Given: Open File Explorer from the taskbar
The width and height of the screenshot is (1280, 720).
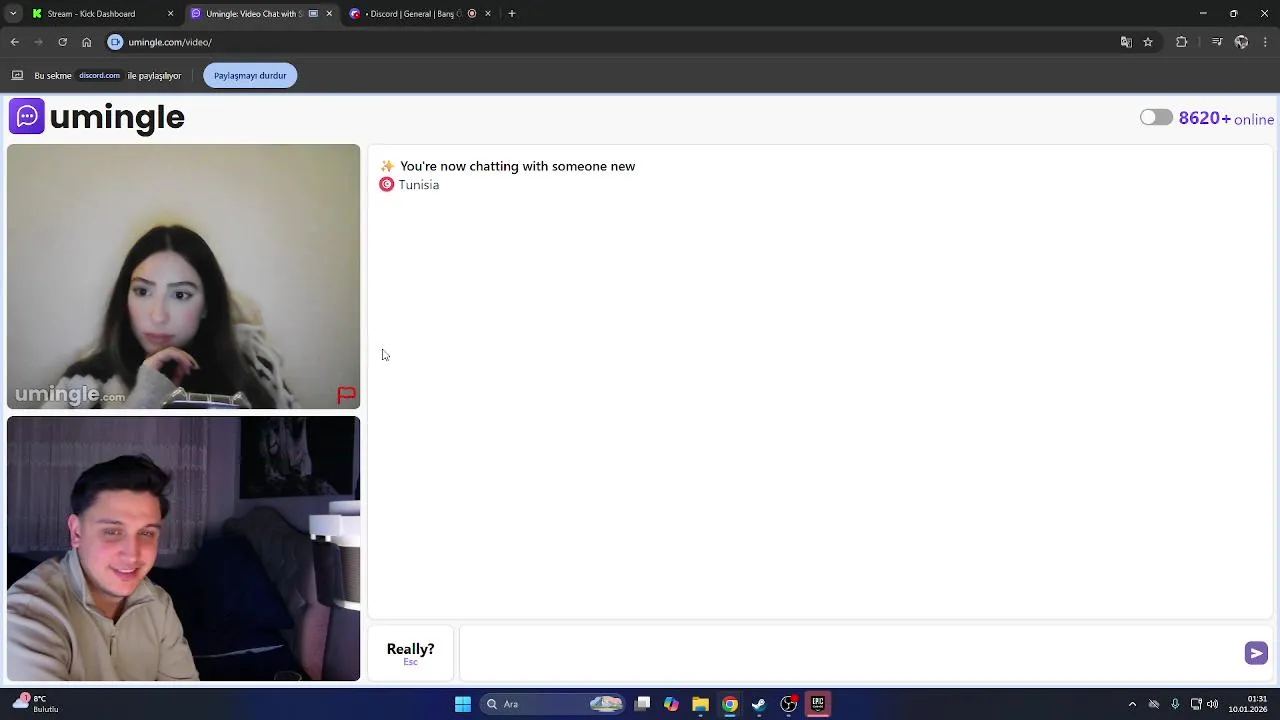Looking at the screenshot, I should pos(700,704).
